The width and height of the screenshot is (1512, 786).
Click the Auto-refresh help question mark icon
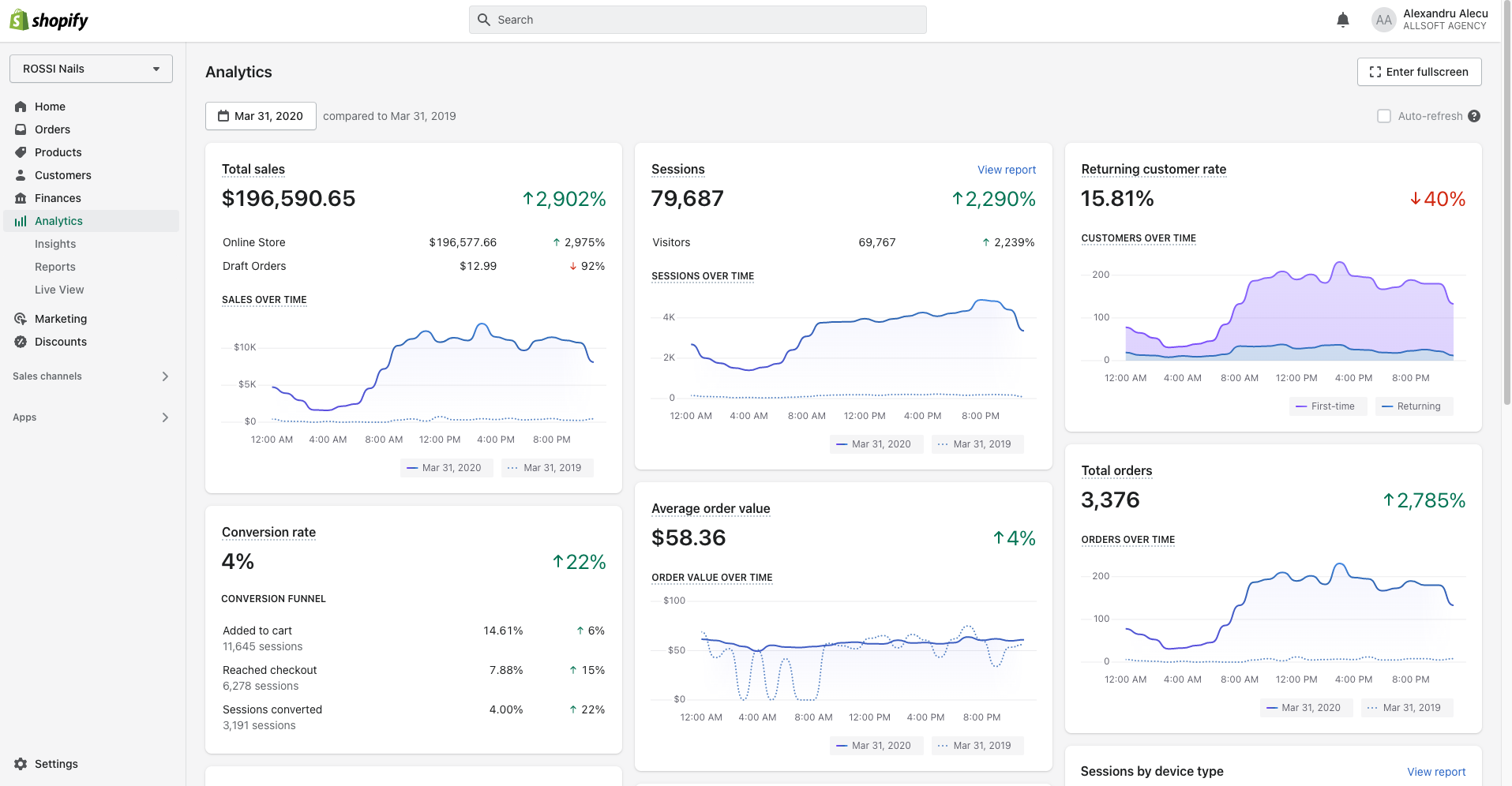click(1474, 116)
